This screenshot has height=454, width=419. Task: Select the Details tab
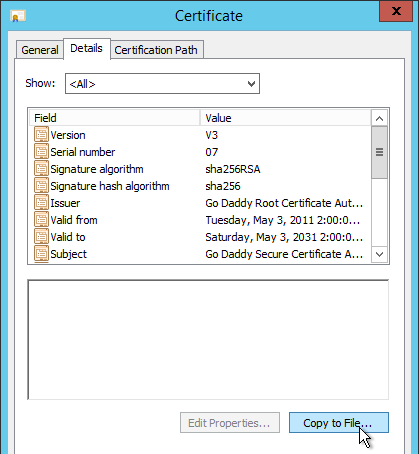coord(86,49)
